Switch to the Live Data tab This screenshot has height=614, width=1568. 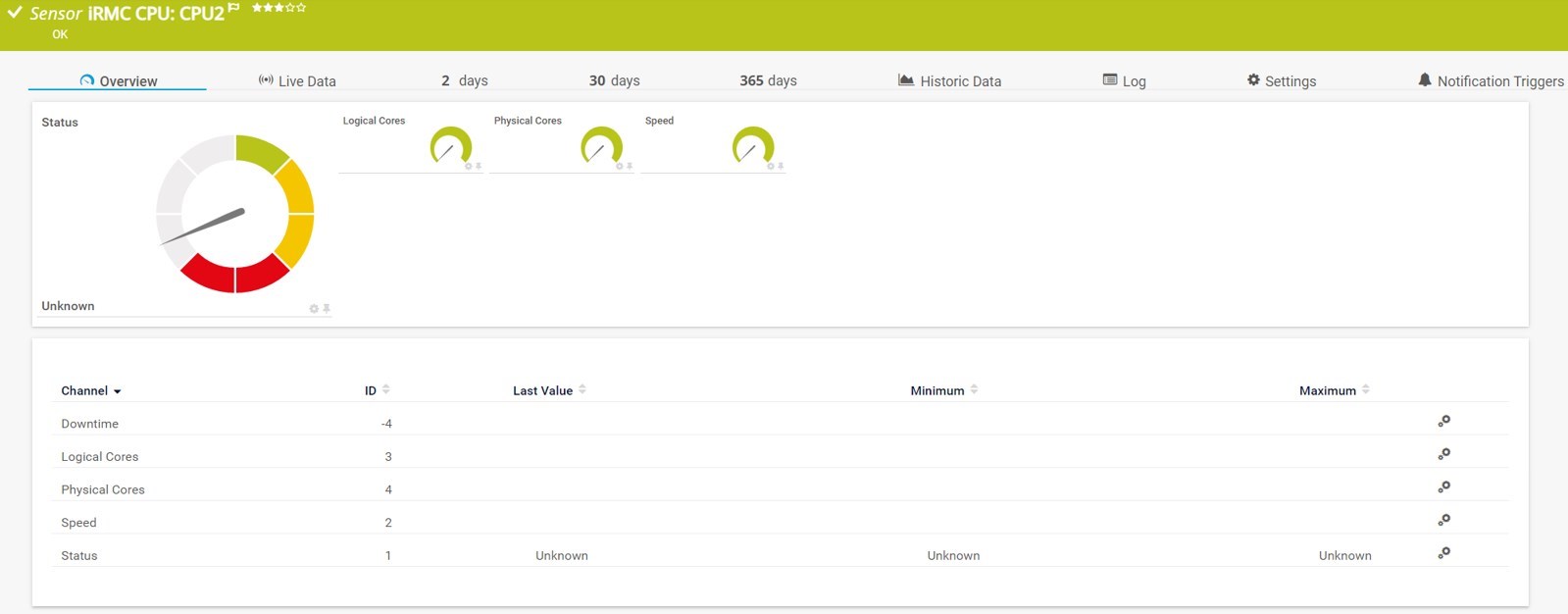tap(297, 81)
